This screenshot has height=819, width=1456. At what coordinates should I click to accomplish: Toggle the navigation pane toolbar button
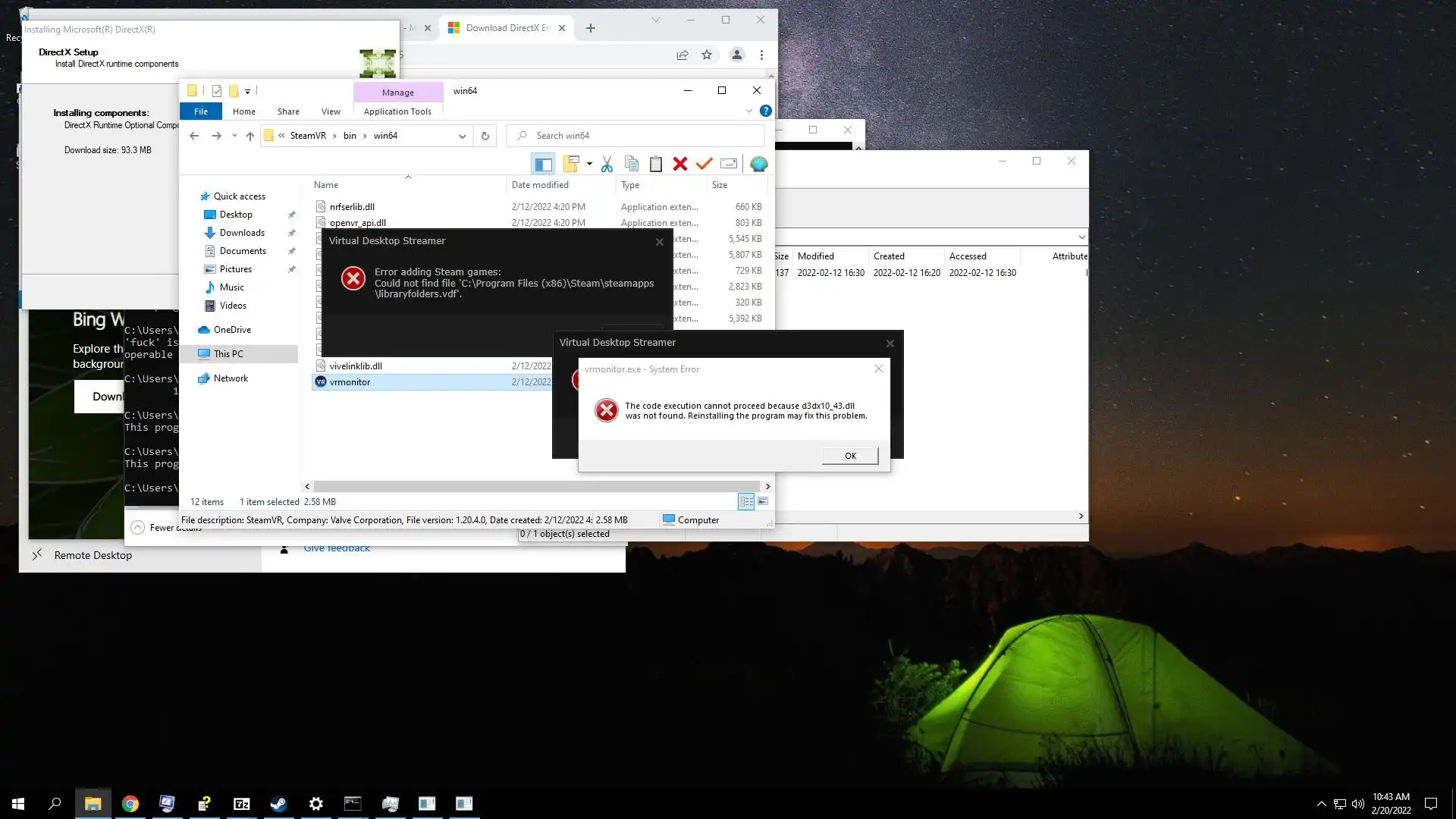click(543, 164)
